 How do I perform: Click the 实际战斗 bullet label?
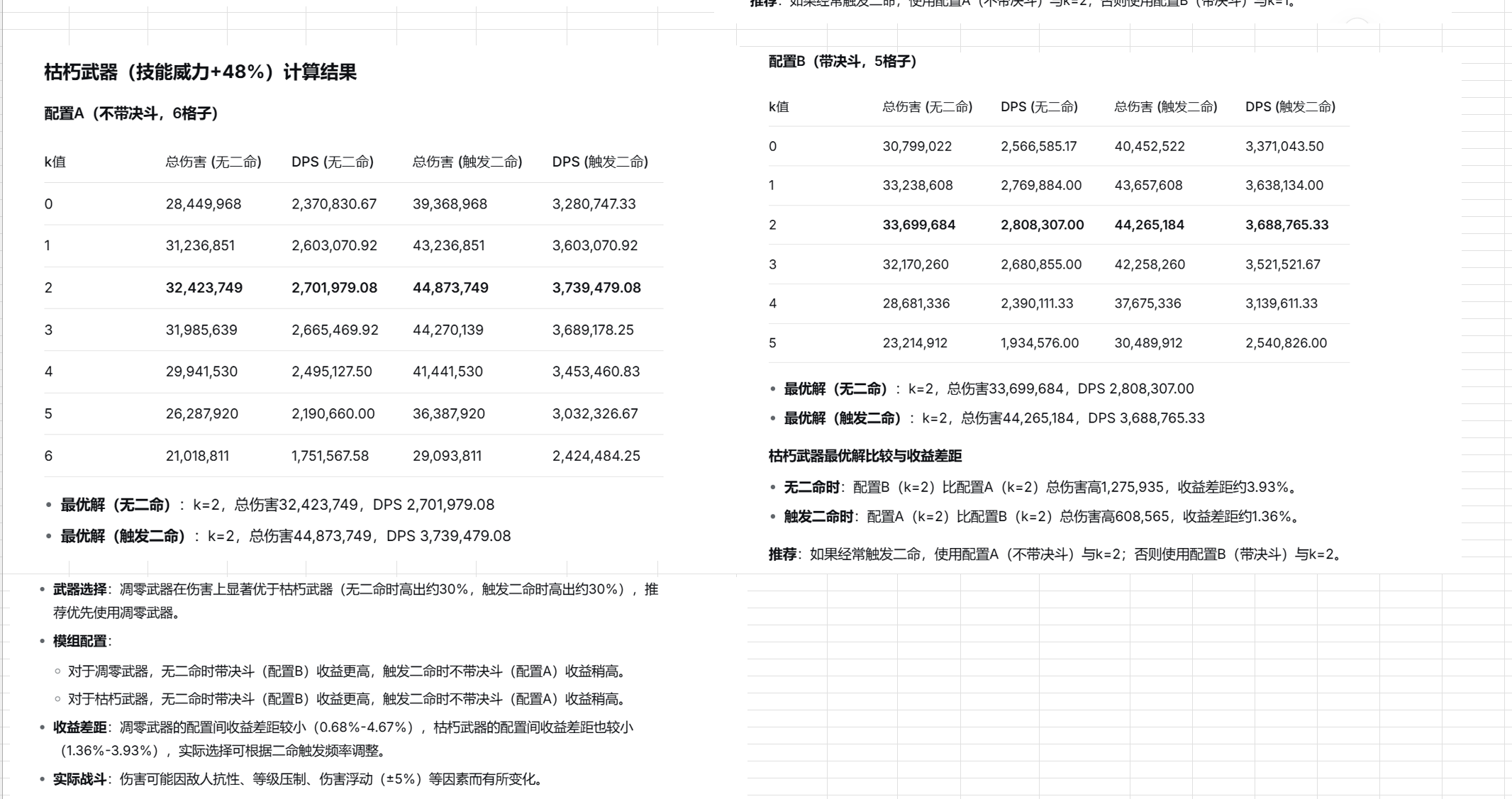[x=79, y=779]
